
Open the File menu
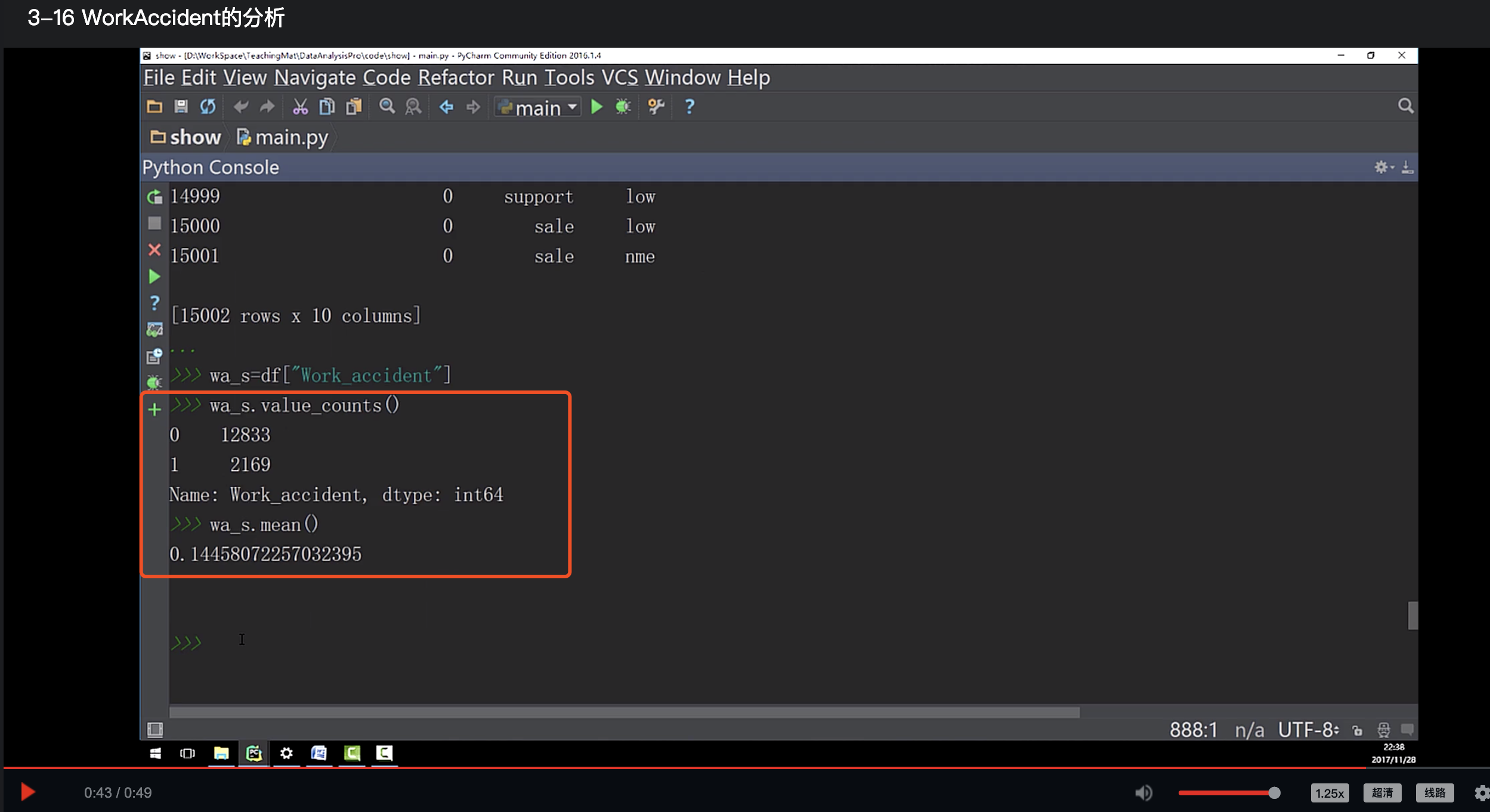tap(159, 78)
